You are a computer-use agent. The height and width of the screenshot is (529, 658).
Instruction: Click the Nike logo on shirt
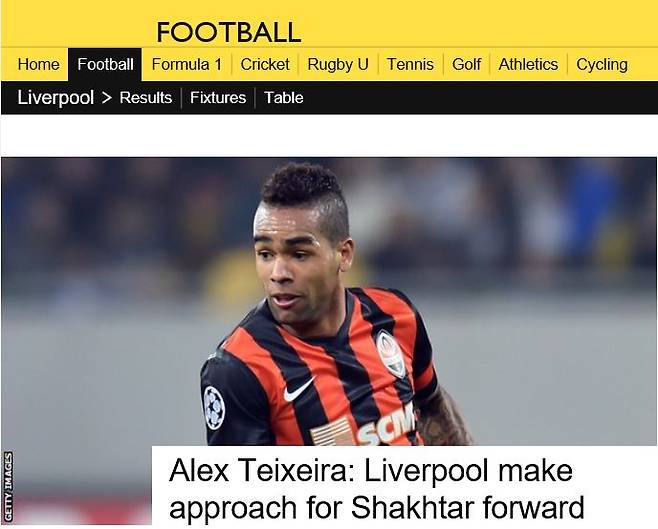(299, 390)
